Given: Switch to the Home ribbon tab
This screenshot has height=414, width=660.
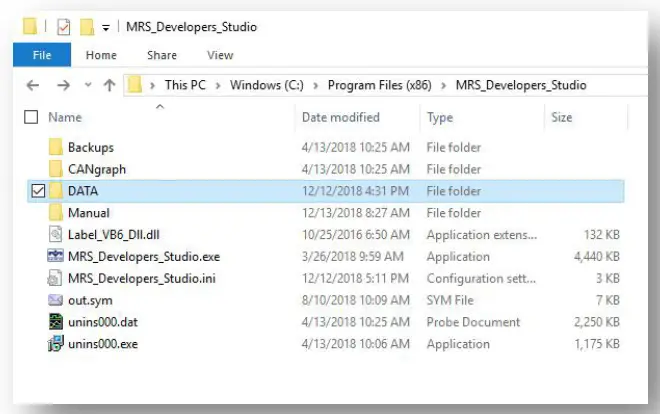Looking at the screenshot, I should click(x=101, y=55).
